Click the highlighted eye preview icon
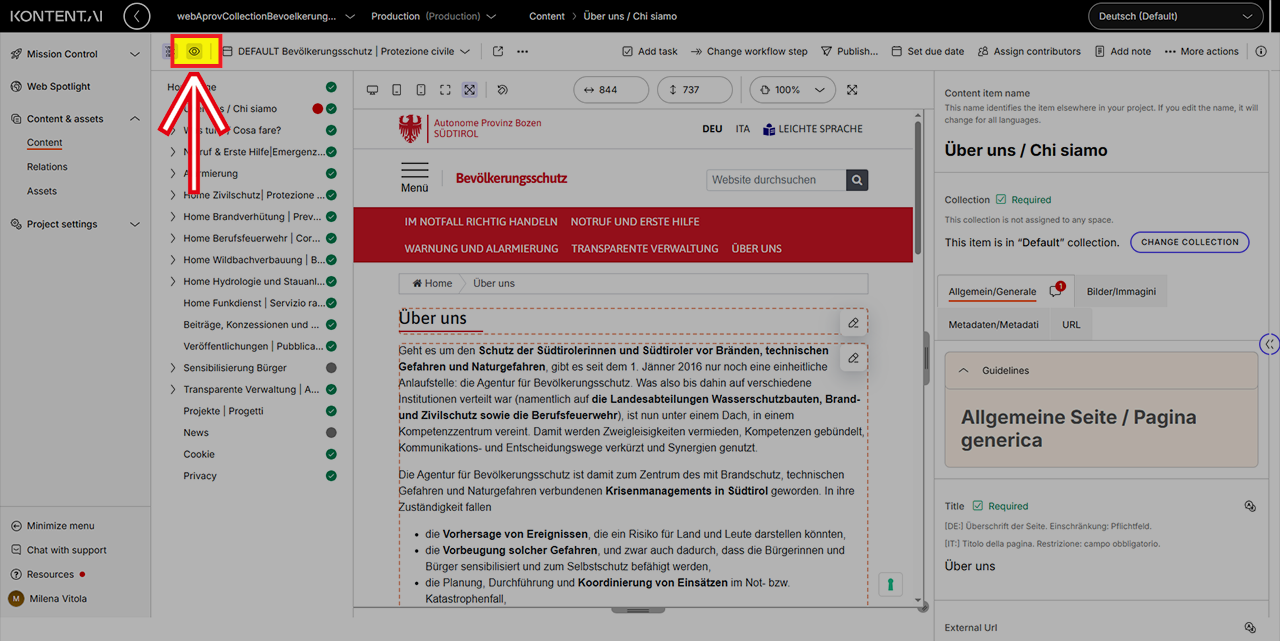 tap(195, 51)
